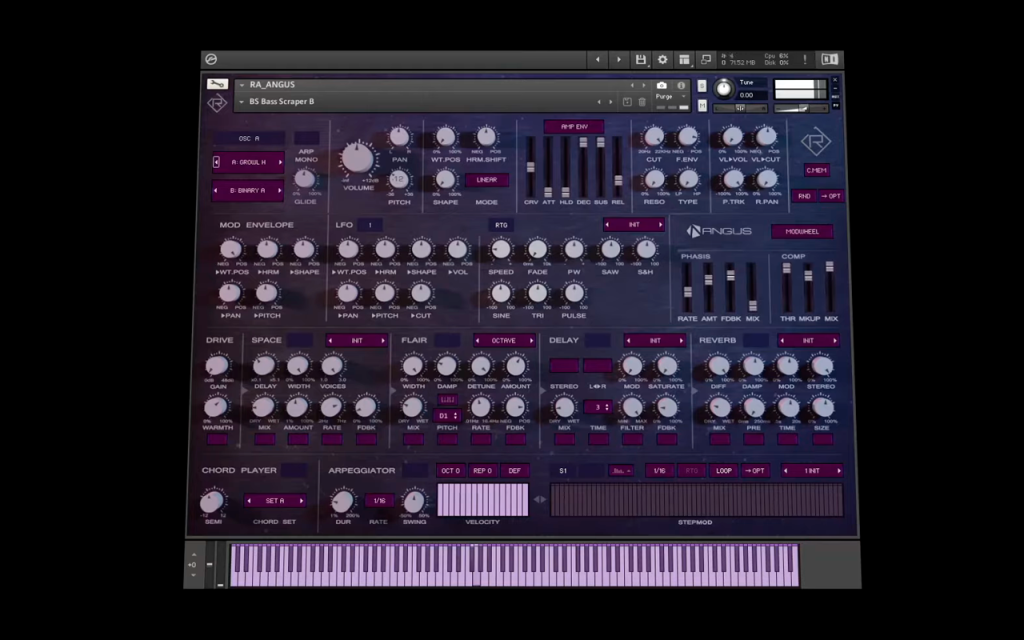Toggle the LOOP button in the step modulator
The height and width of the screenshot is (640, 1024).
tap(724, 471)
